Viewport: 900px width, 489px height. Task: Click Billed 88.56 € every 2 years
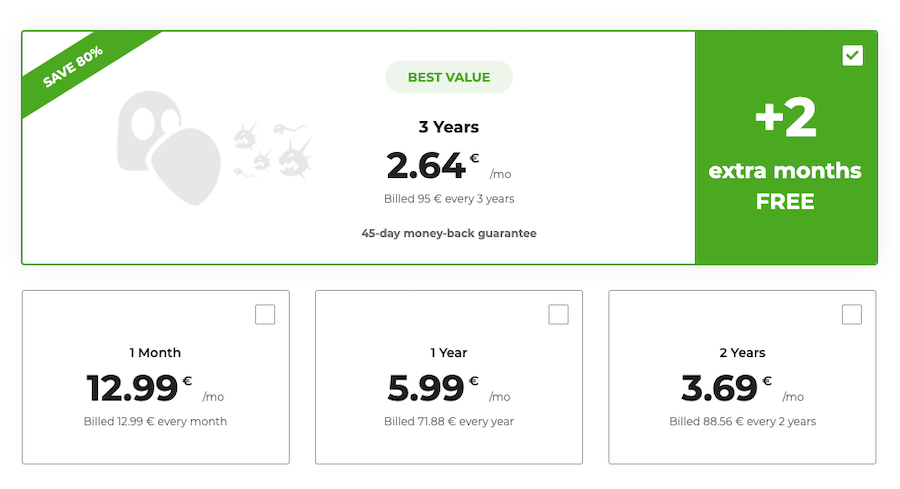(x=742, y=421)
